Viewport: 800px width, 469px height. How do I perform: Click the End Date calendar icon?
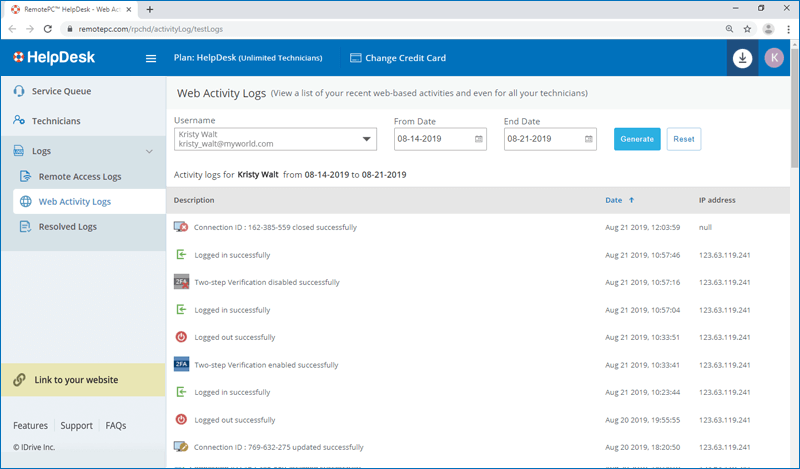coord(589,139)
